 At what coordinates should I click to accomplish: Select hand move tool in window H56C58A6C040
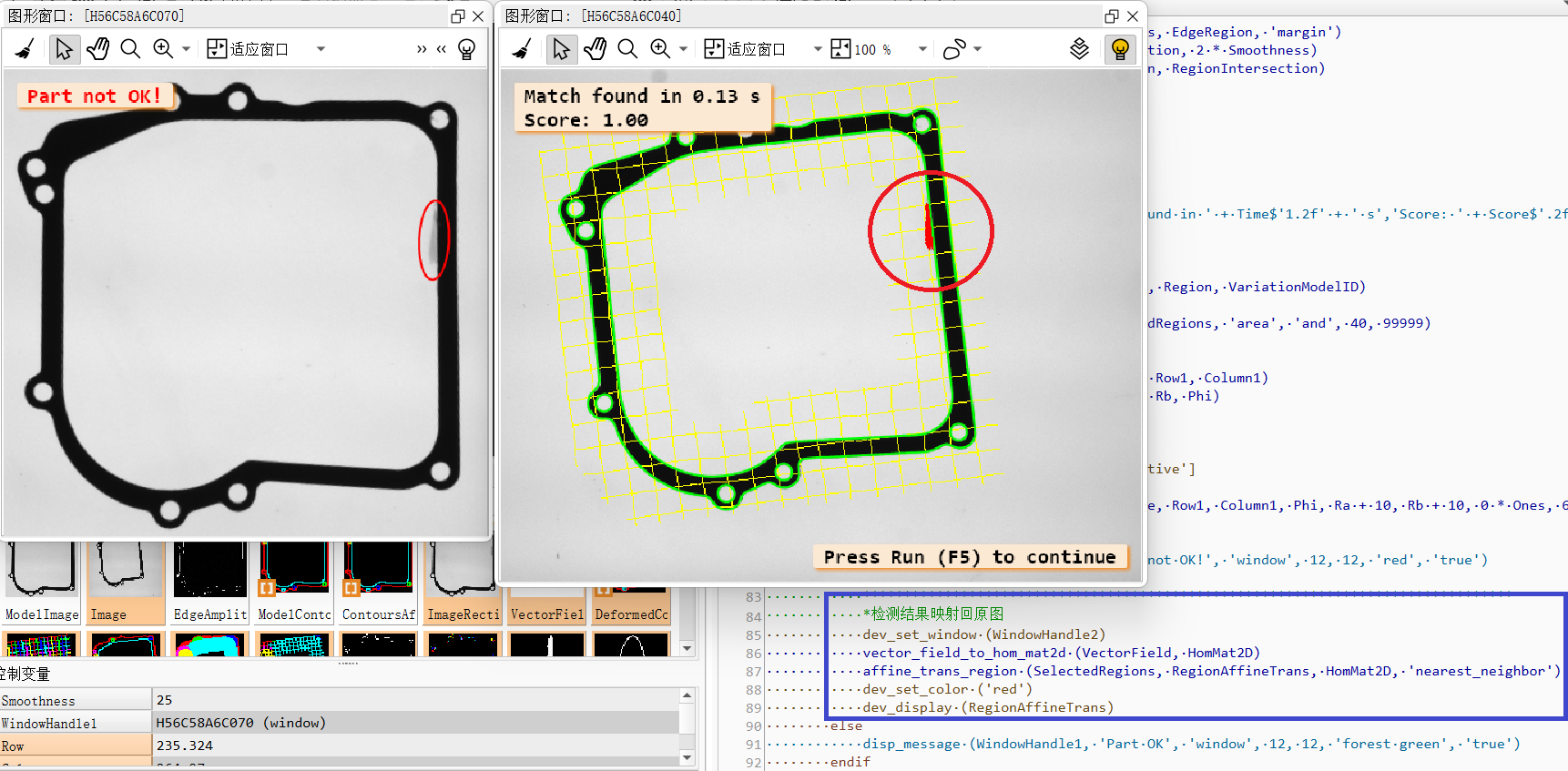[x=595, y=49]
